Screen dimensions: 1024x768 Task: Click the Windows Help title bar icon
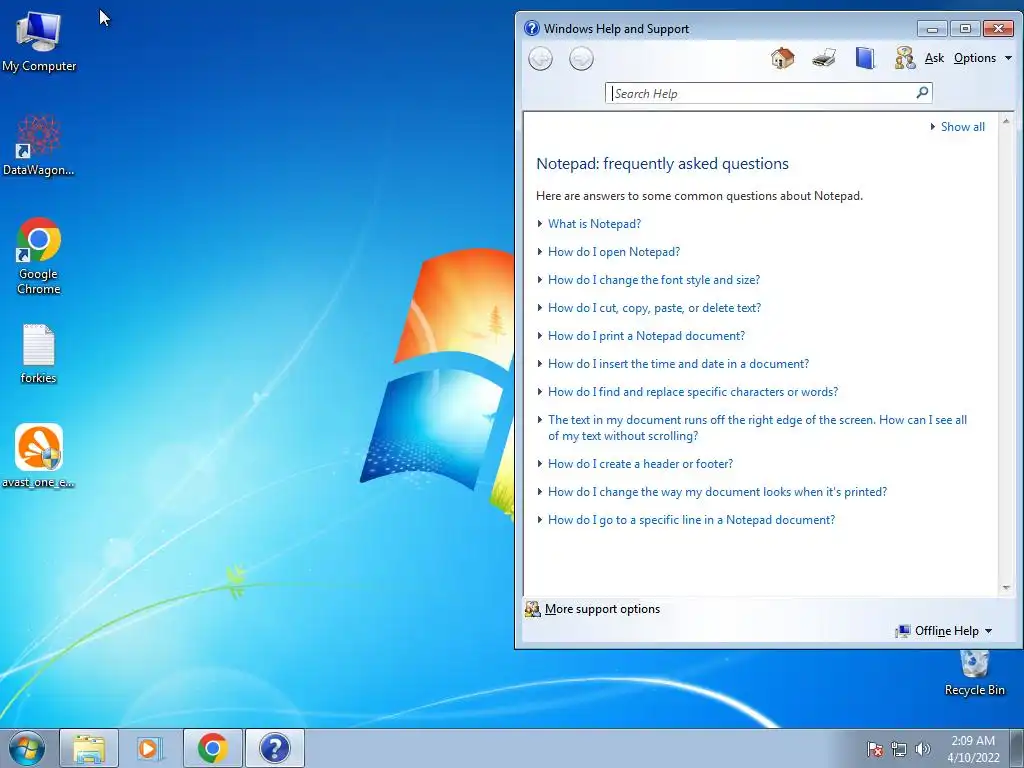click(532, 28)
